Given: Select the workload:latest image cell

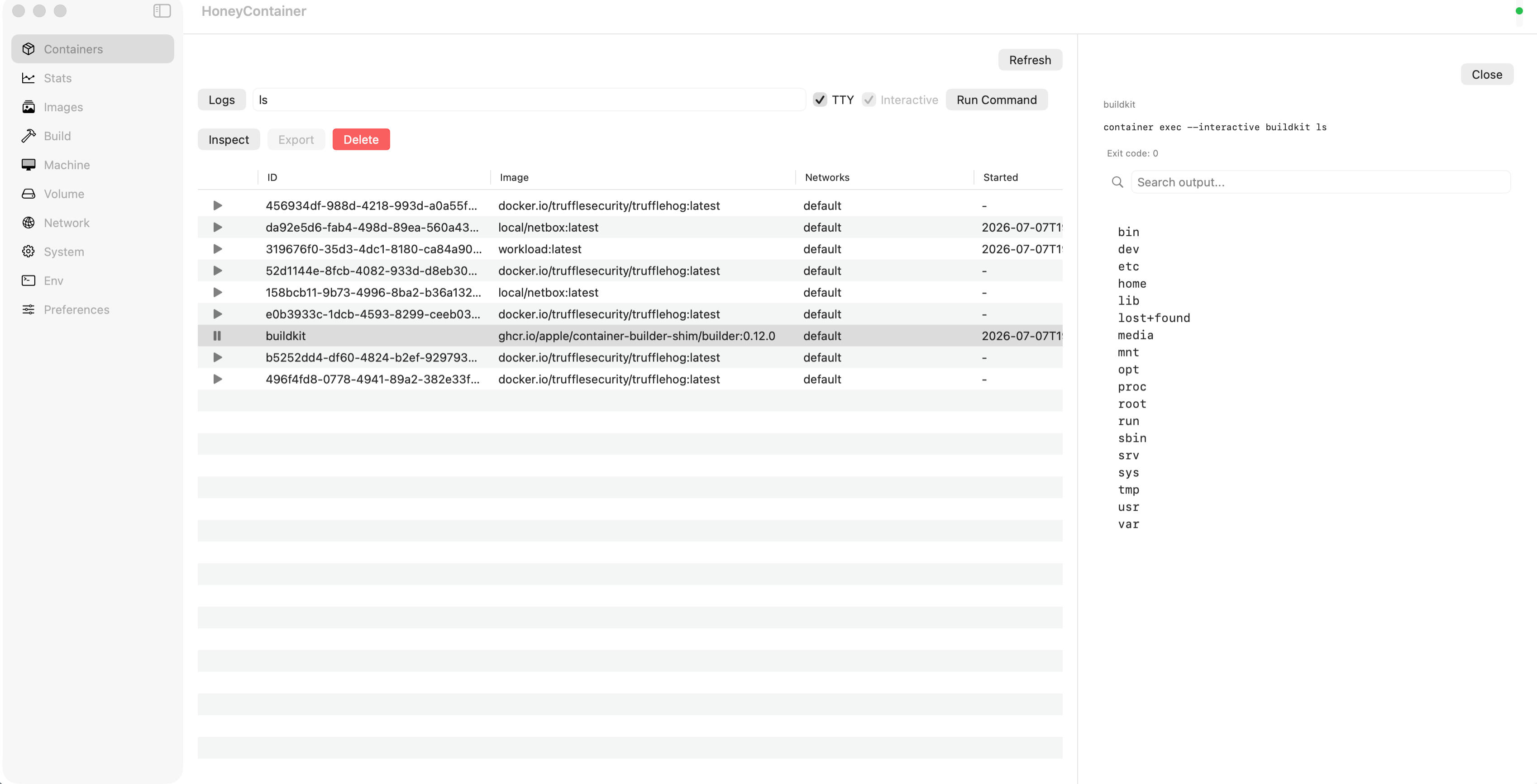Looking at the screenshot, I should coord(539,249).
